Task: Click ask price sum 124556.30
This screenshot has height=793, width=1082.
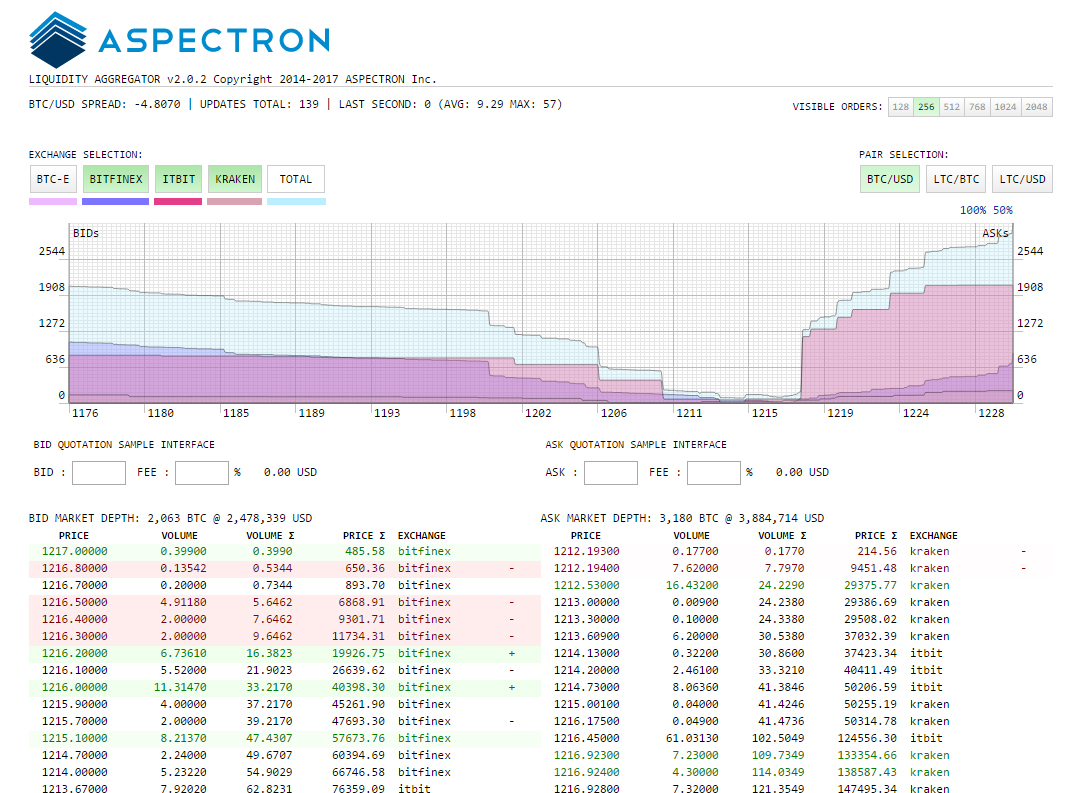Action: click(x=867, y=738)
